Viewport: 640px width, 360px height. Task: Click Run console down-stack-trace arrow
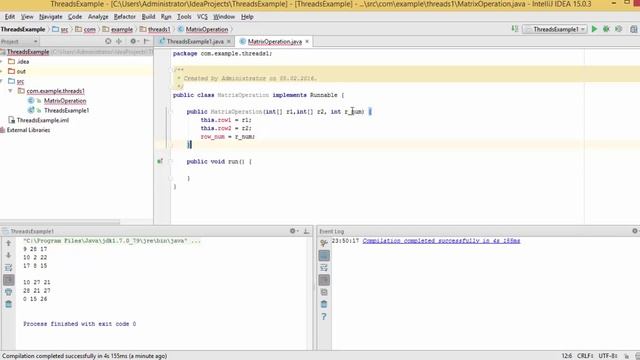point(9,255)
